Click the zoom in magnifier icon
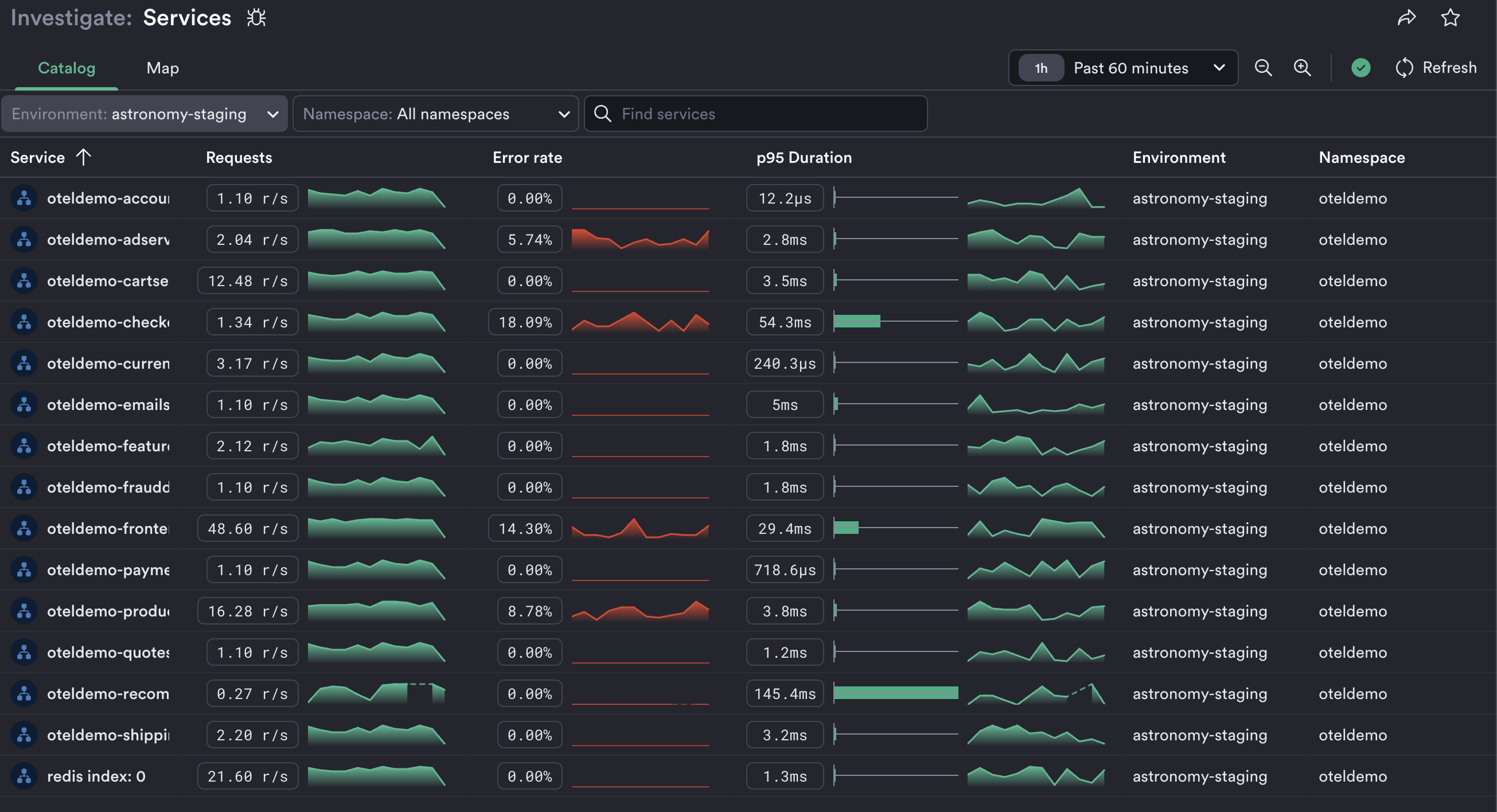 [1303, 68]
